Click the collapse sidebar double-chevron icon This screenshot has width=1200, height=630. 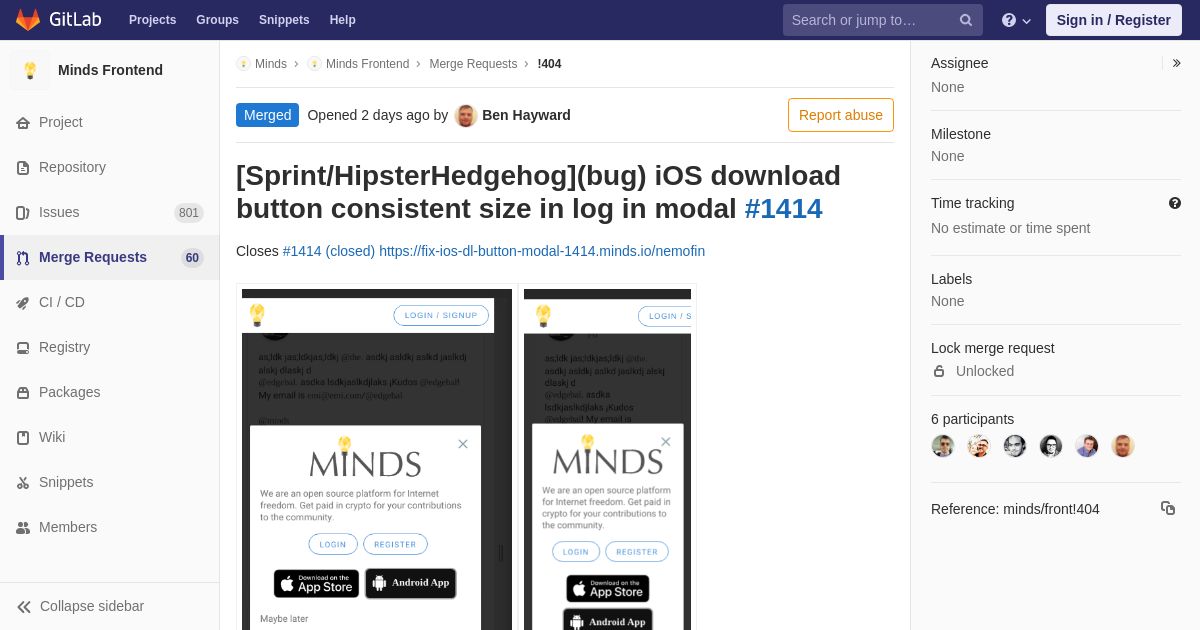pos(24,607)
